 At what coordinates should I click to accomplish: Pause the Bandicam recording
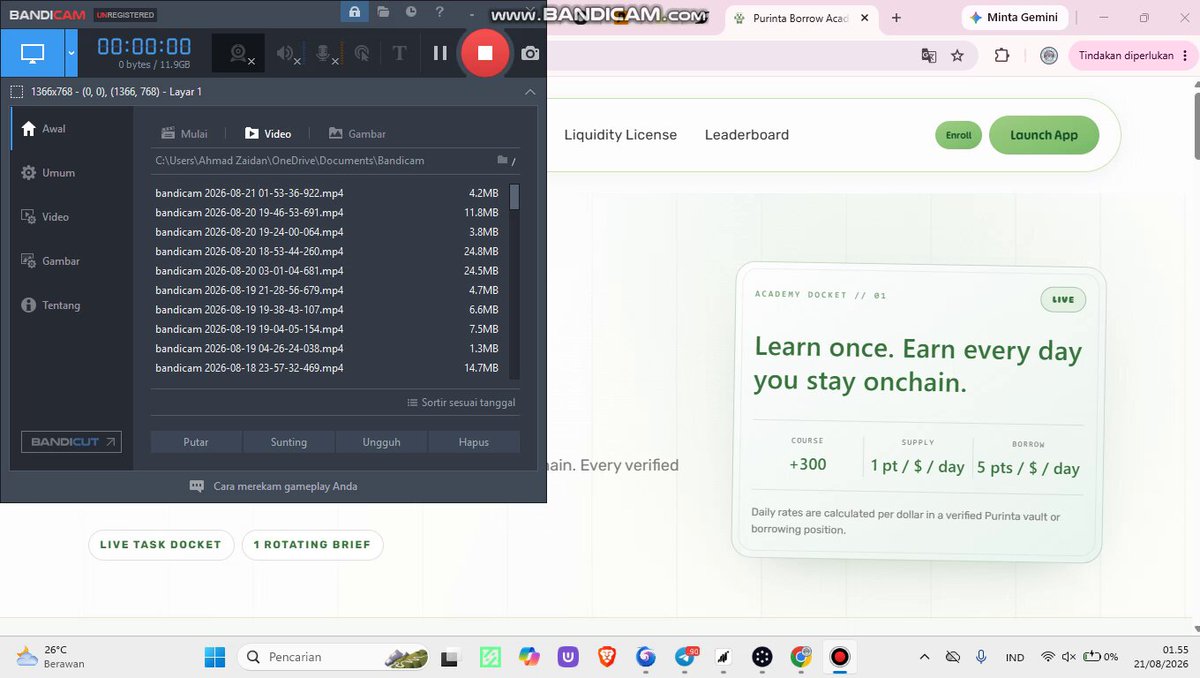click(x=440, y=53)
